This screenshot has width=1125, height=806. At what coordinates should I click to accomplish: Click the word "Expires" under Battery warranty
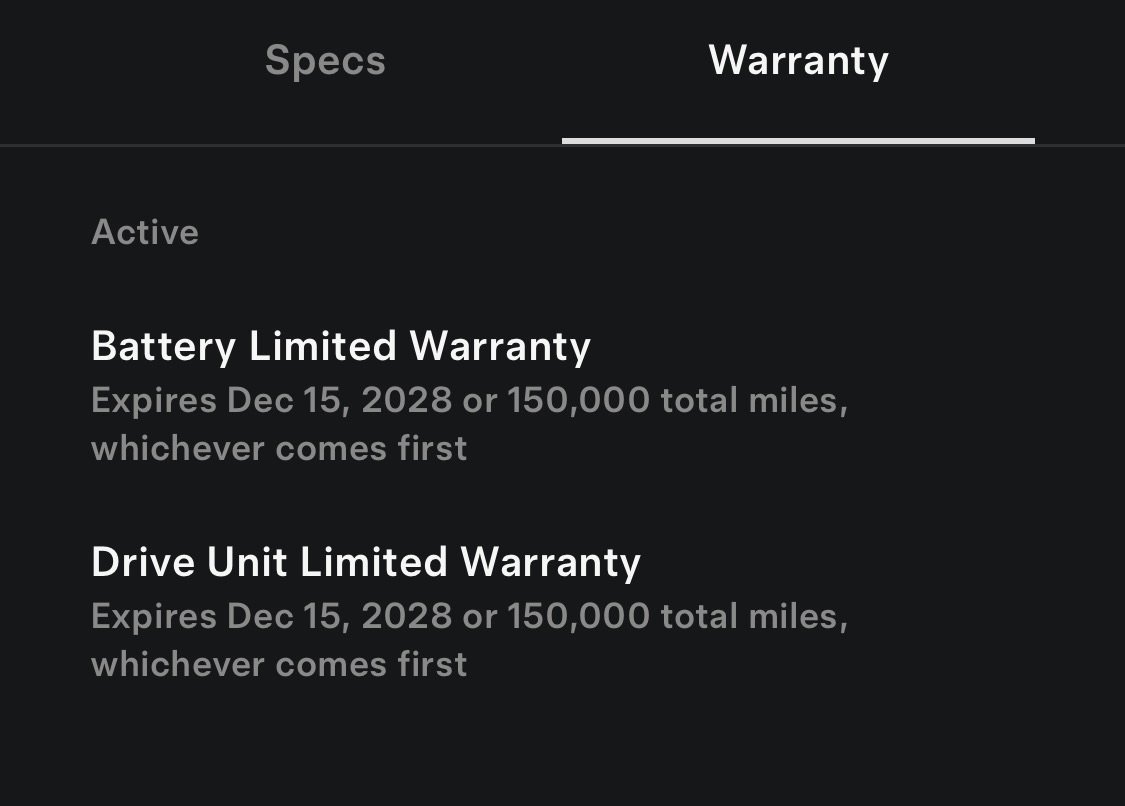(154, 400)
